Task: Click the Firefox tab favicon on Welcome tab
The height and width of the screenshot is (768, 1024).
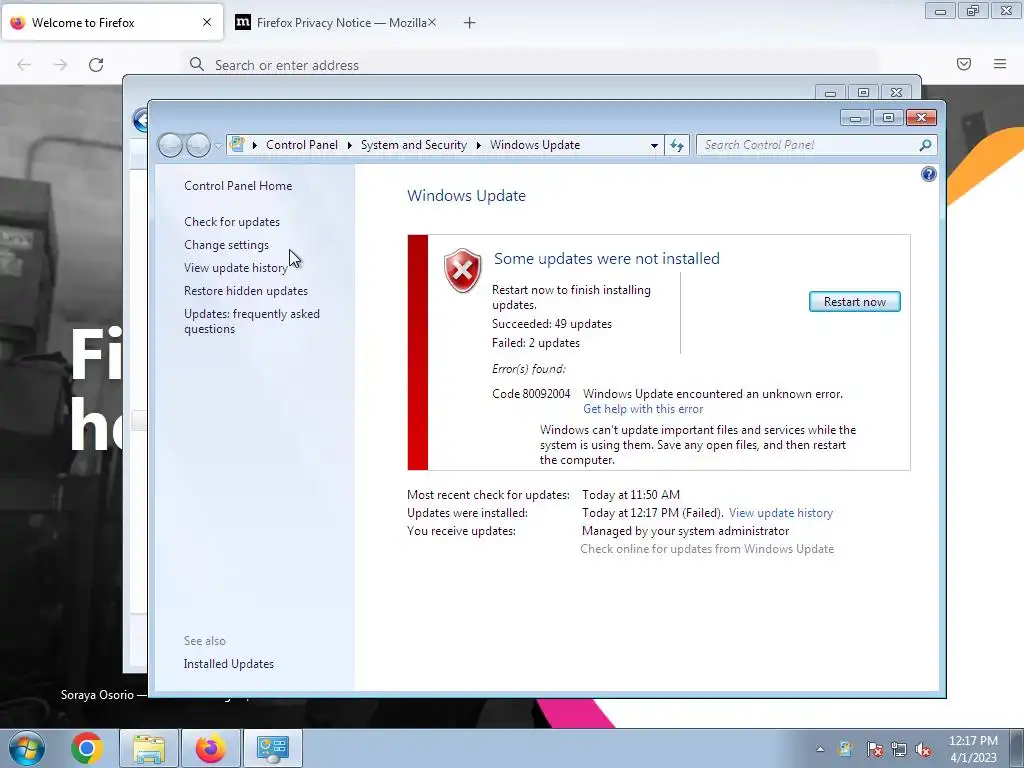Action: (18, 22)
